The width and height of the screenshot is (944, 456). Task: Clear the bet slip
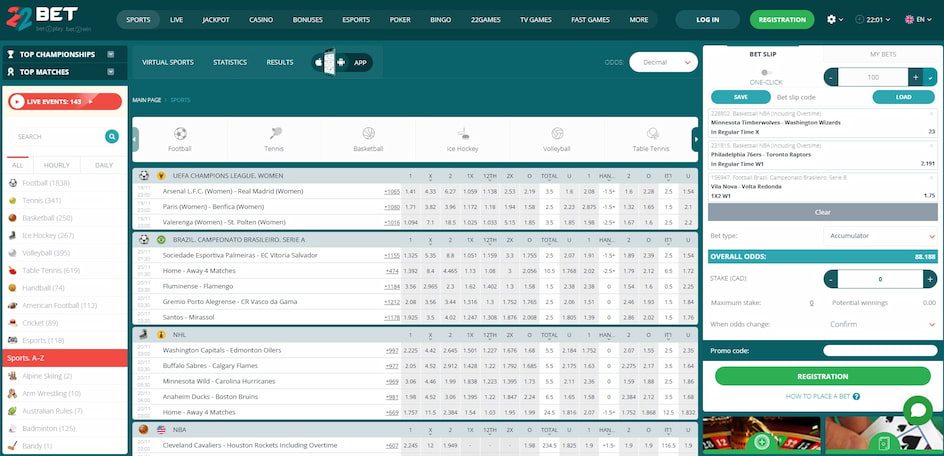click(822, 212)
